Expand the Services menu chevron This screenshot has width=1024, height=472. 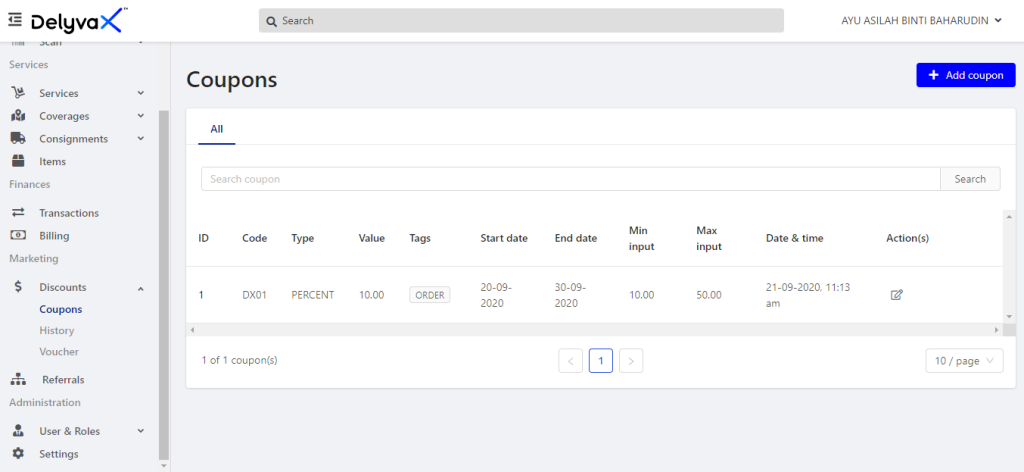coord(140,93)
